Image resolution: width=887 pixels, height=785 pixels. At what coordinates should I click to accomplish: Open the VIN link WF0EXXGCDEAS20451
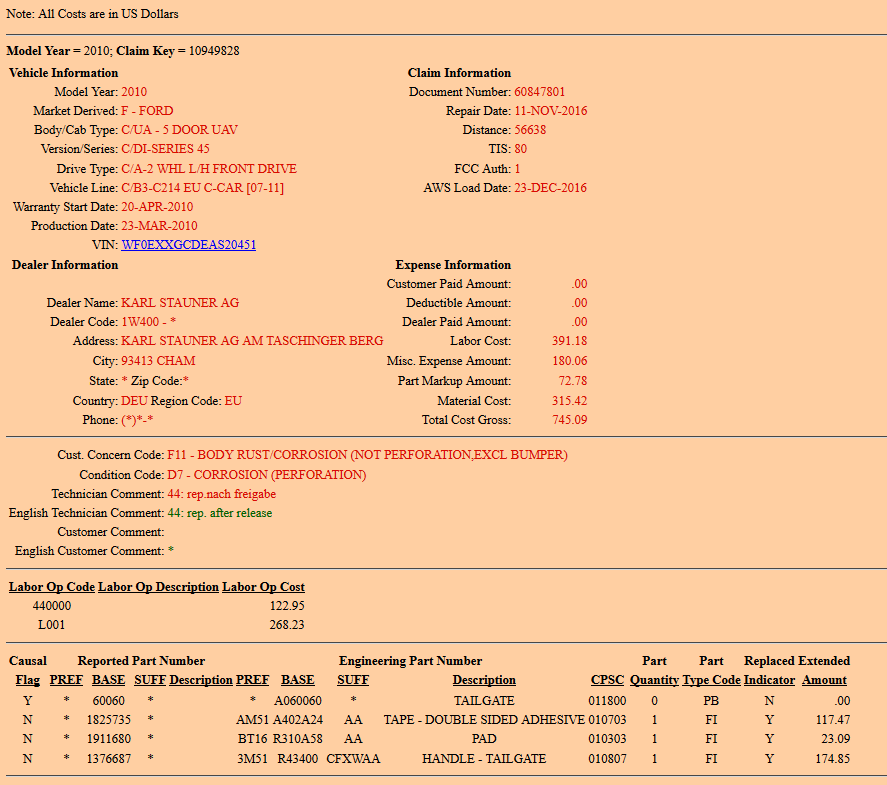click(188, 245)
